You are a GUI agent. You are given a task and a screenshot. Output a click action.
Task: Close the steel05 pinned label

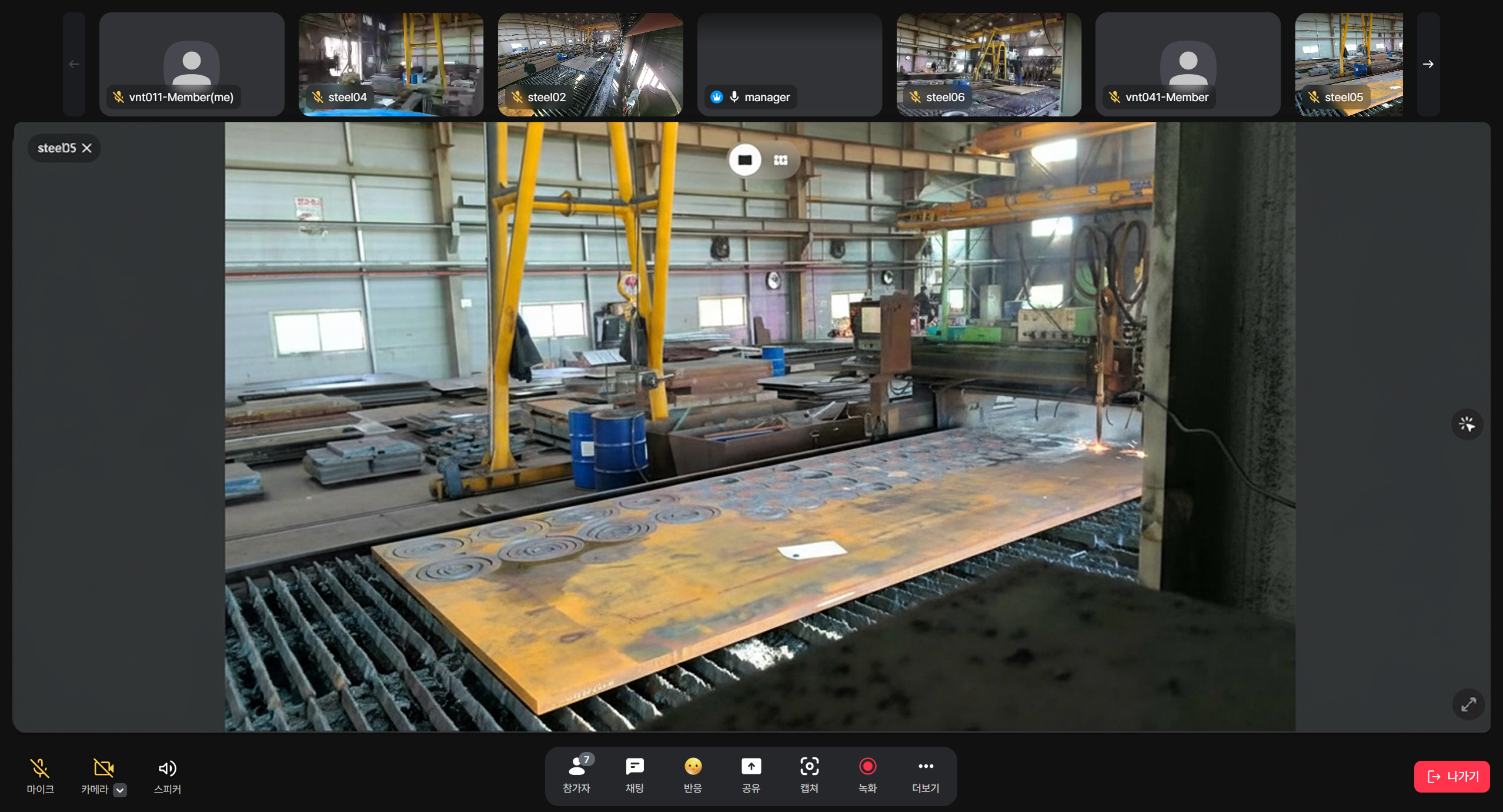[x=87, y=148]
